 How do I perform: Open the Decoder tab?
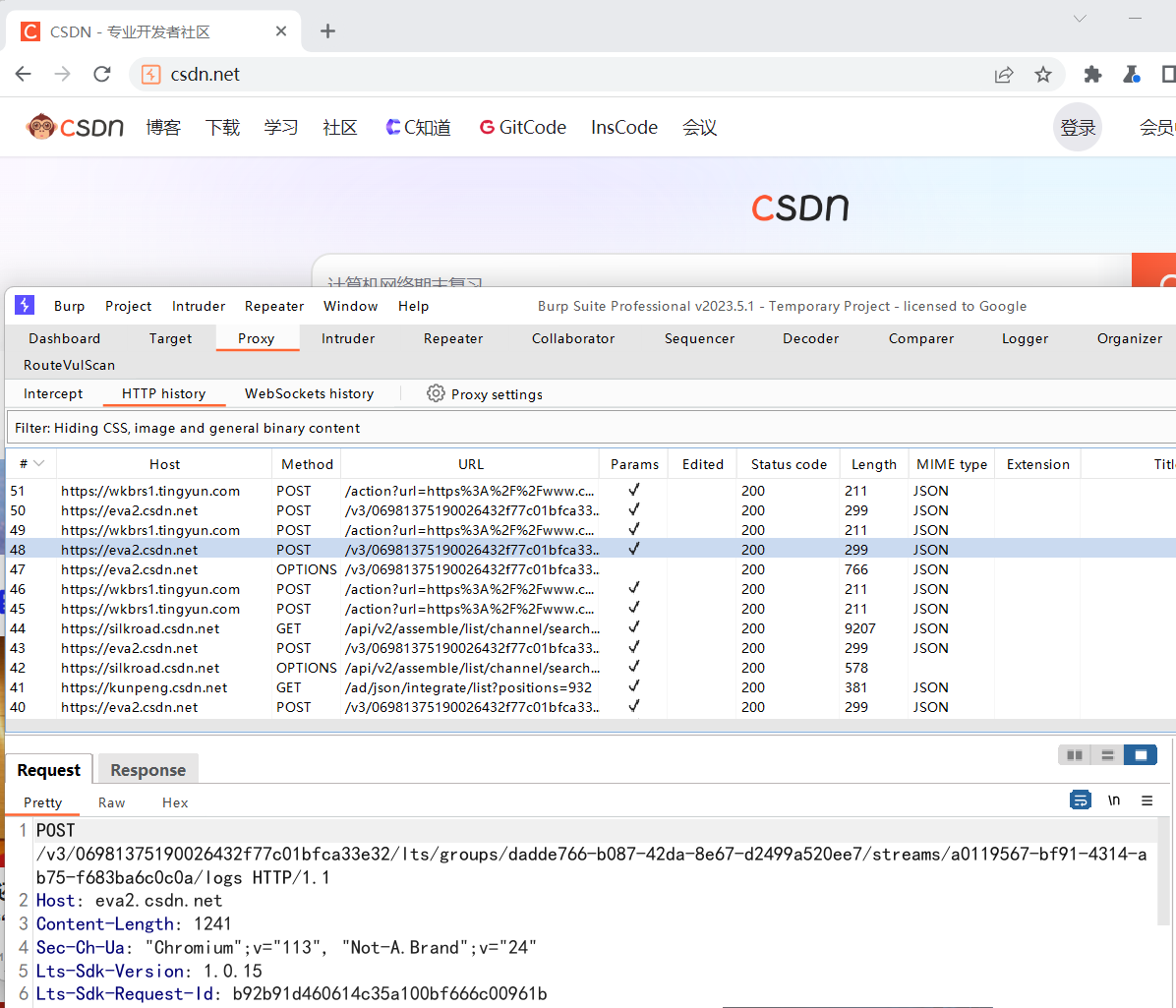(811, 338)
